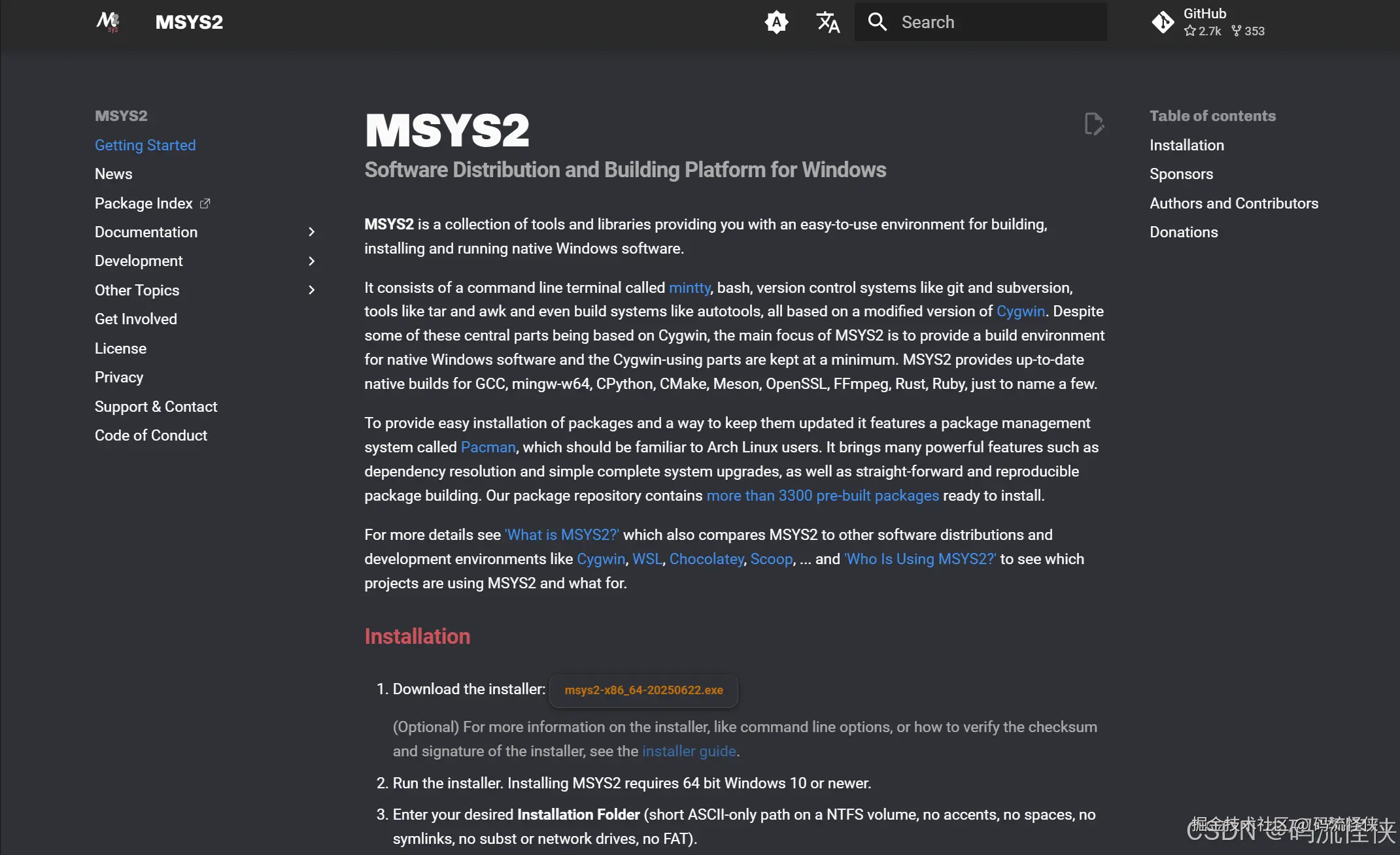Download msys2-x86_64-20250622.exe installer
1400x855 pixels.
pos(643,690)
